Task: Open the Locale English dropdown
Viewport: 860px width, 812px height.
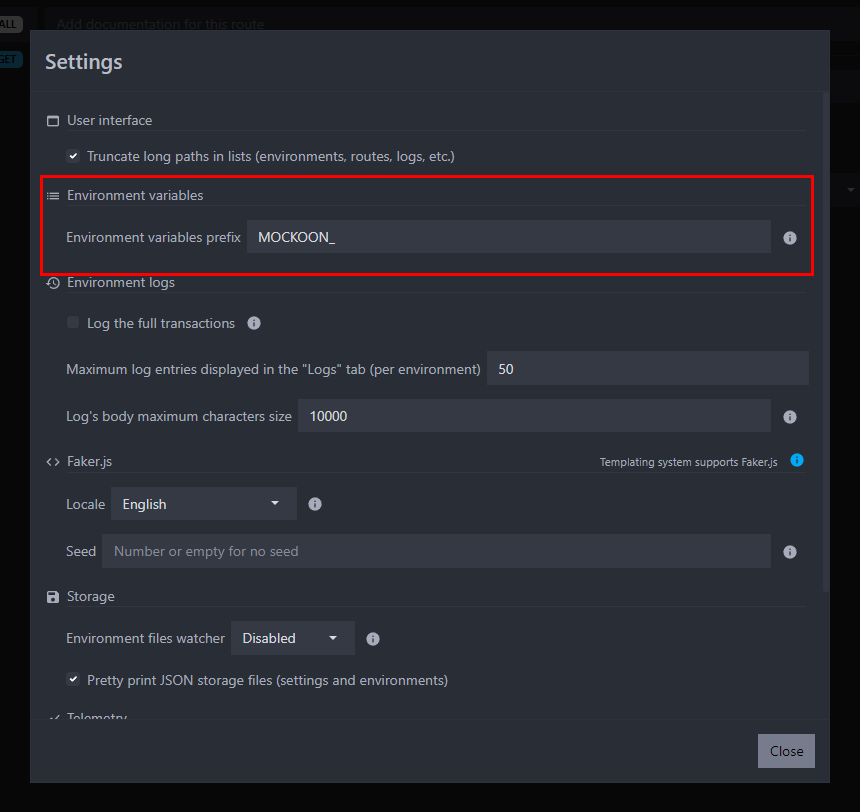Action: (x=203, y=504)
